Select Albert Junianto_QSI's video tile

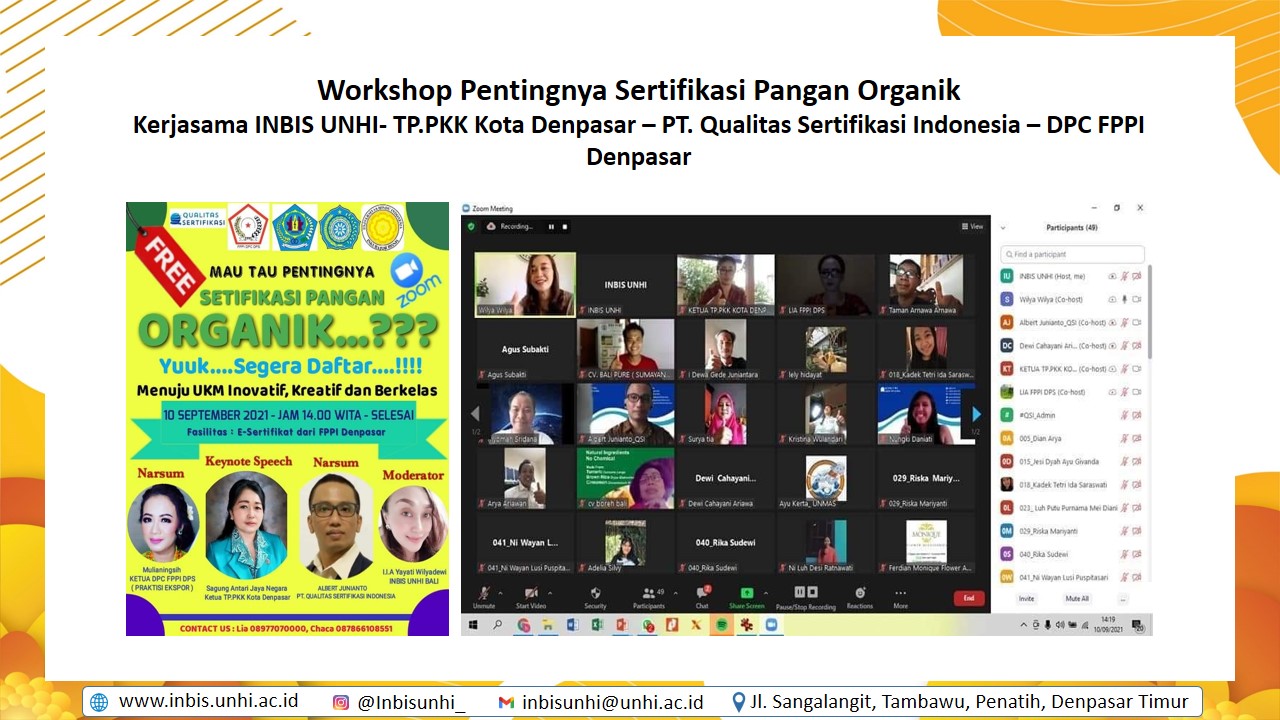[x=626, y=414]
